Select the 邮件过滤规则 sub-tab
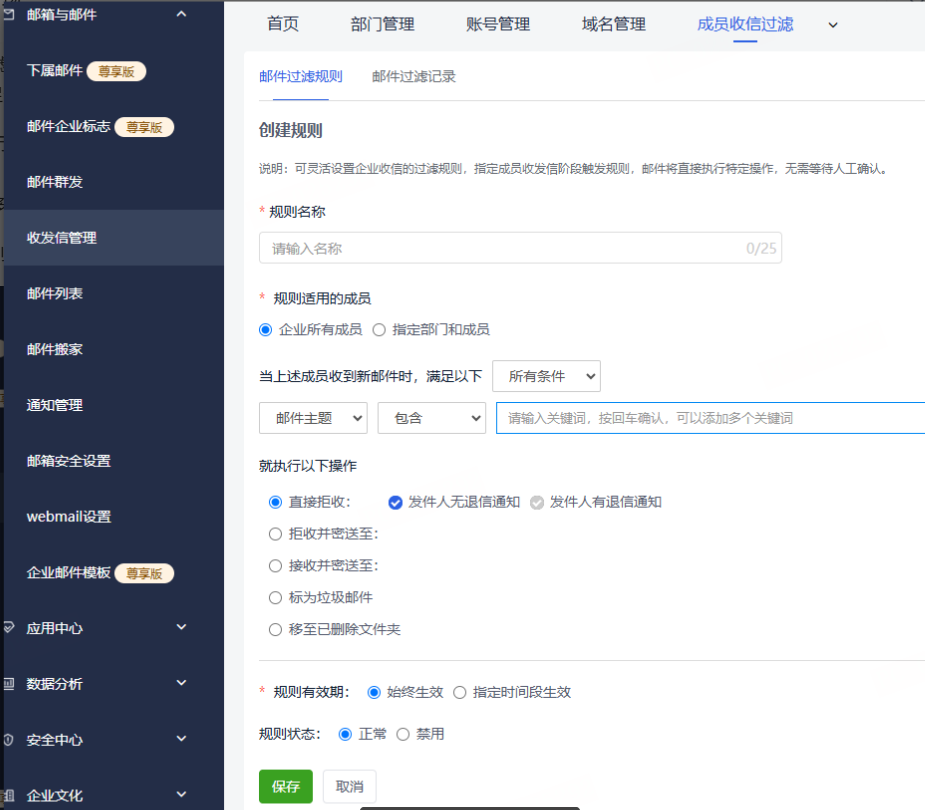The width and height of the screenshot is (925, 810). coord(300,76)
